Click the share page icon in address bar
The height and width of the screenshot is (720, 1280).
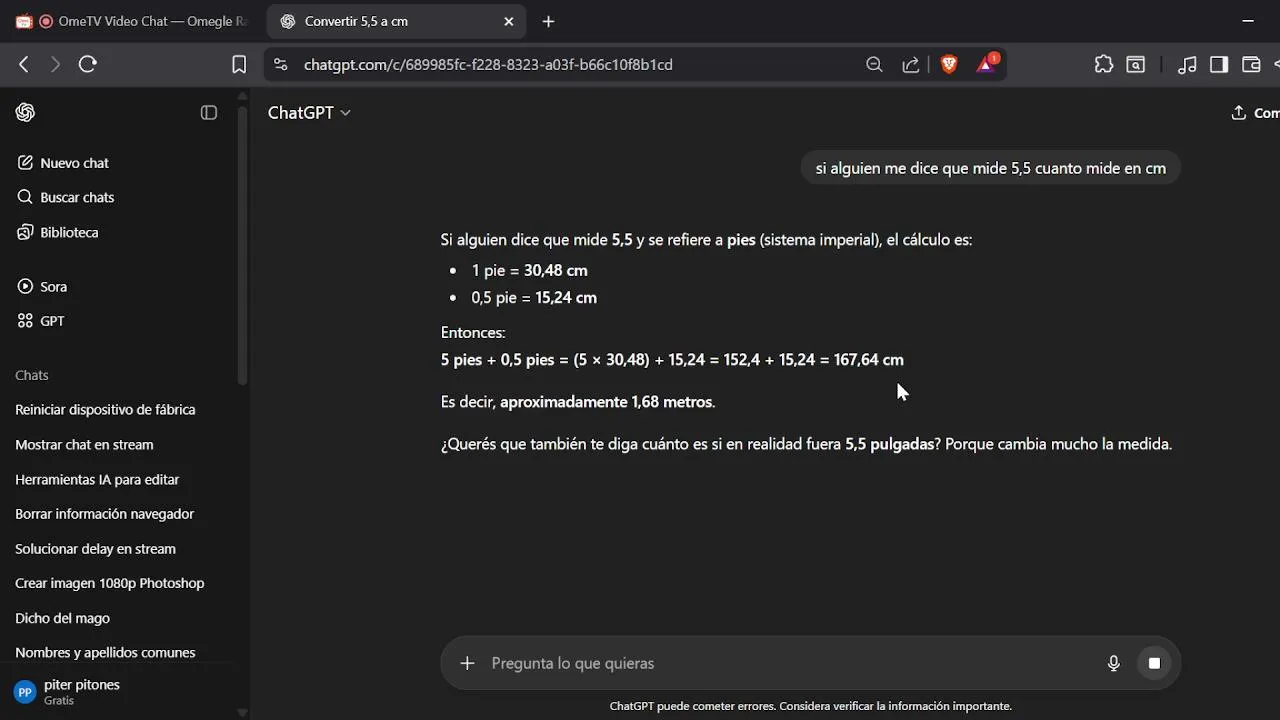pyautogui.click(x=911, y=64)
